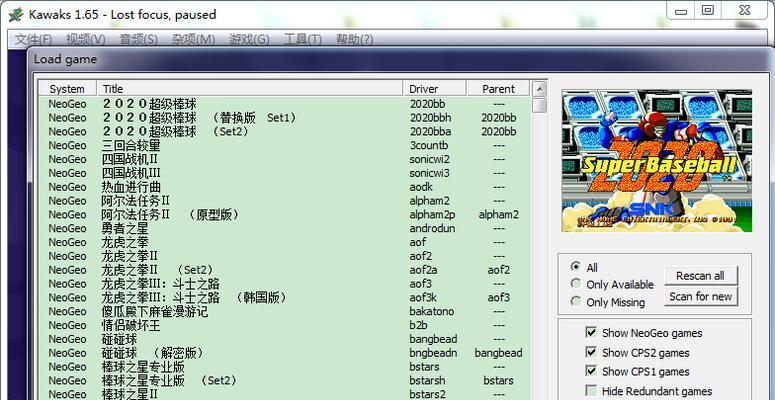Screen dimensions: 775x400
Task: Select the 棒球之星专业版 row with driver bstars
Action: 284,367
